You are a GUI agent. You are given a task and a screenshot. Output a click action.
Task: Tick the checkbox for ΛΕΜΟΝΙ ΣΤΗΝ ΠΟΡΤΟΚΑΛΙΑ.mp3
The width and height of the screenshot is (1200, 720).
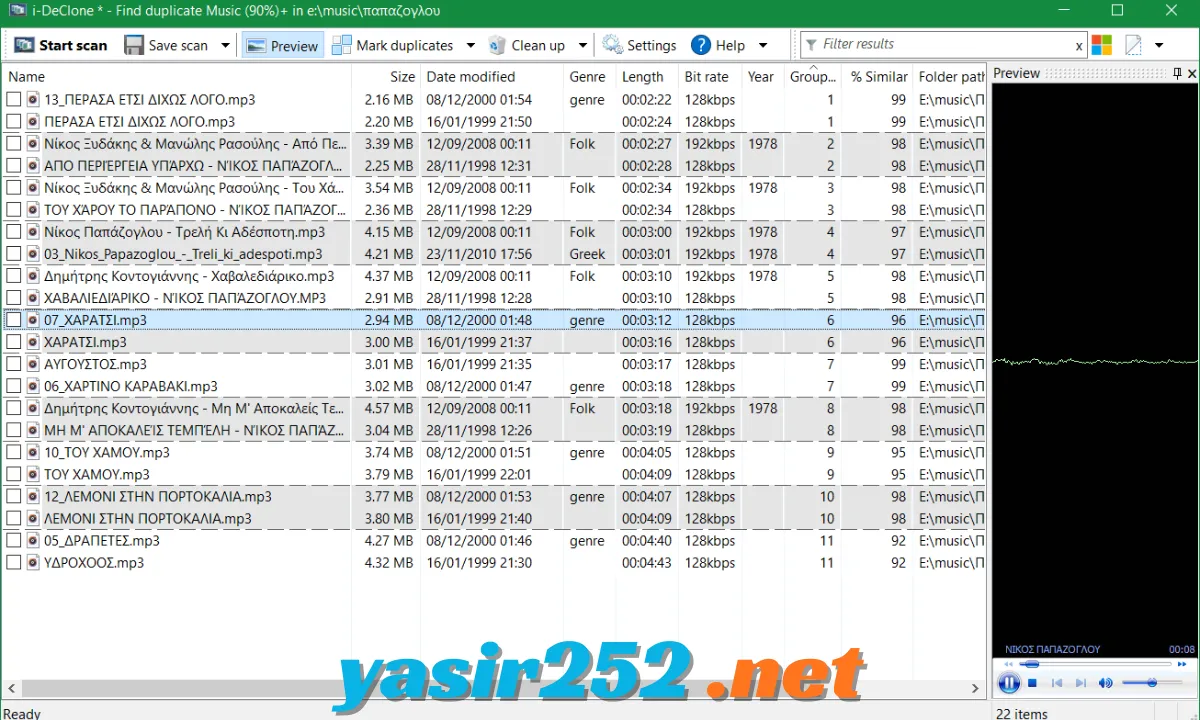tap(14, 518)
